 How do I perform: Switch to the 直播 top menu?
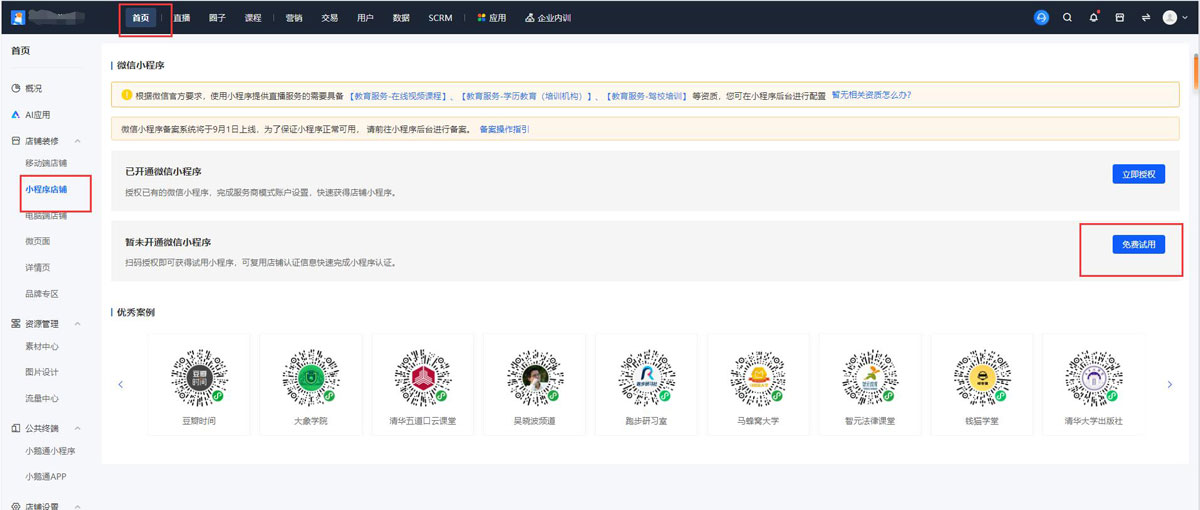(x=181, y=18)
